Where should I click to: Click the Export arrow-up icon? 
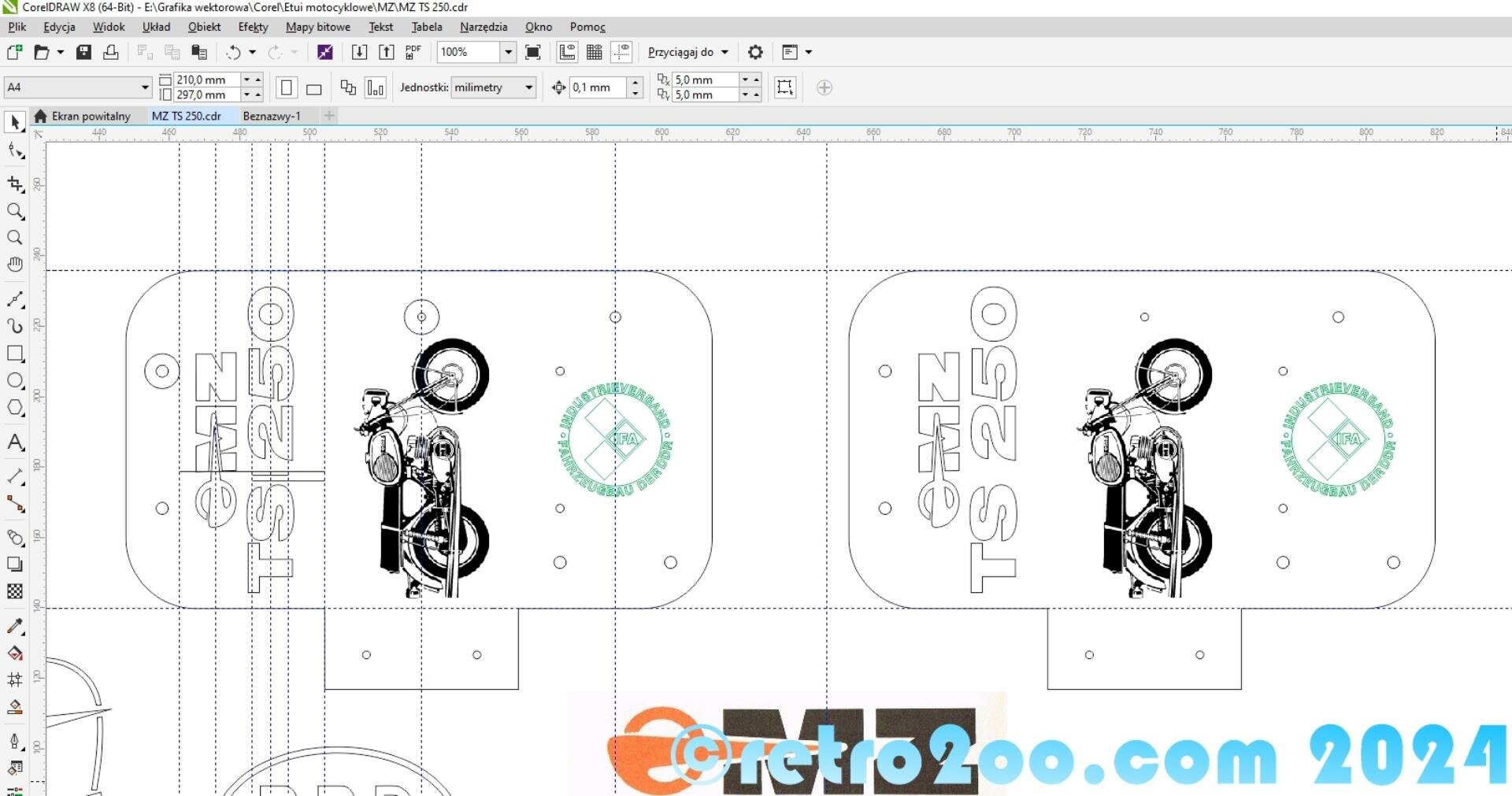(x=386, y=52)
